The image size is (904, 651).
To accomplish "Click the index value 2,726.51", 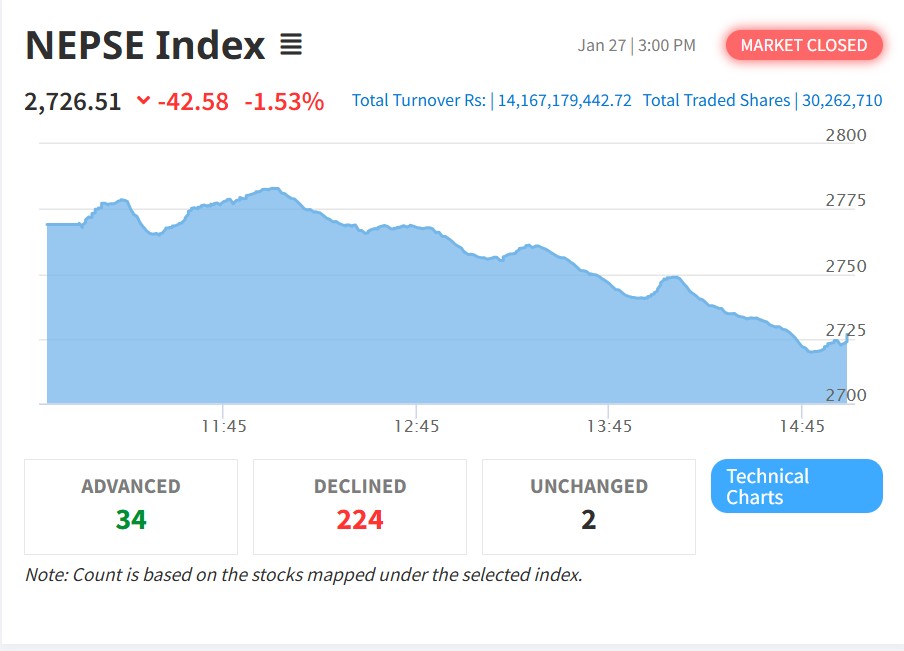I will tap(73, 101).
